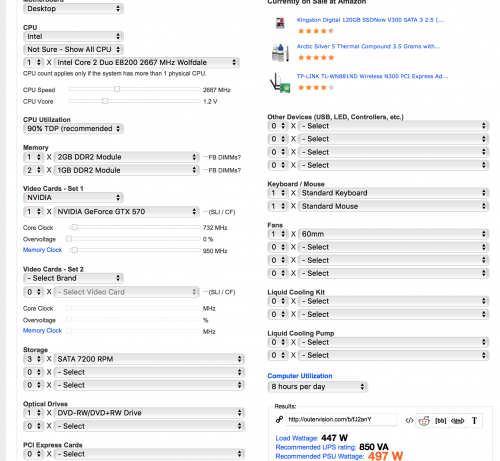Enable SLI/CF checkbox for GeForce GTX 570
Screen dimensions: 500x461
(205, 212)
